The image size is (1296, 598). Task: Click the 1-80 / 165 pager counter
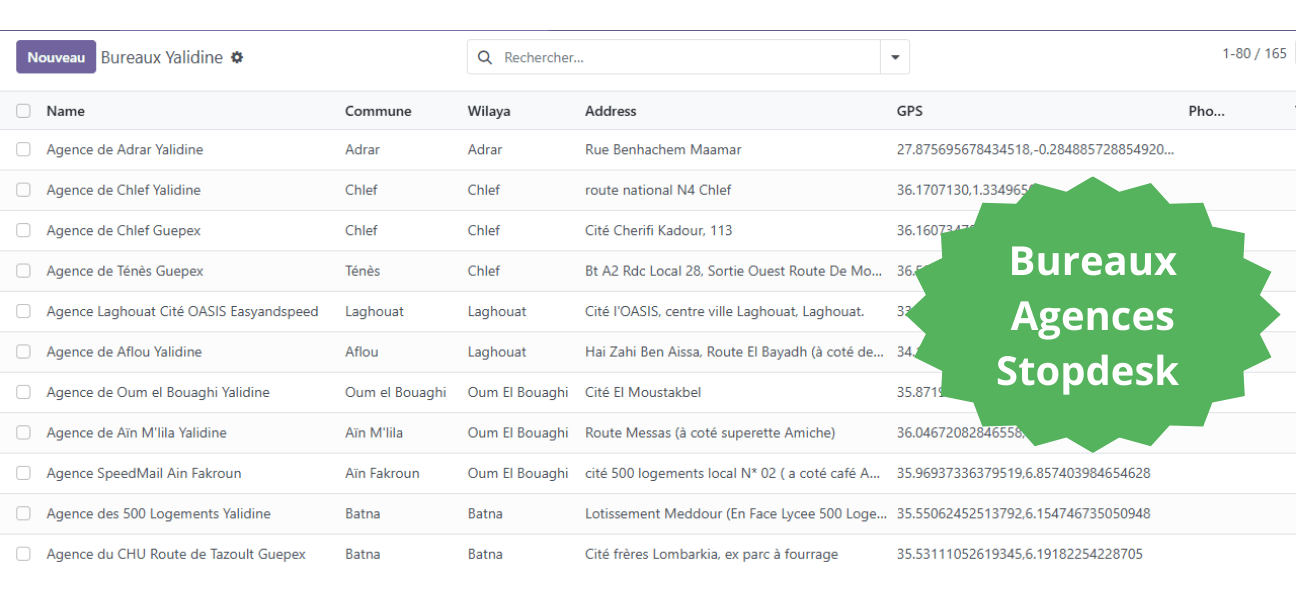tap(1253, 53)
